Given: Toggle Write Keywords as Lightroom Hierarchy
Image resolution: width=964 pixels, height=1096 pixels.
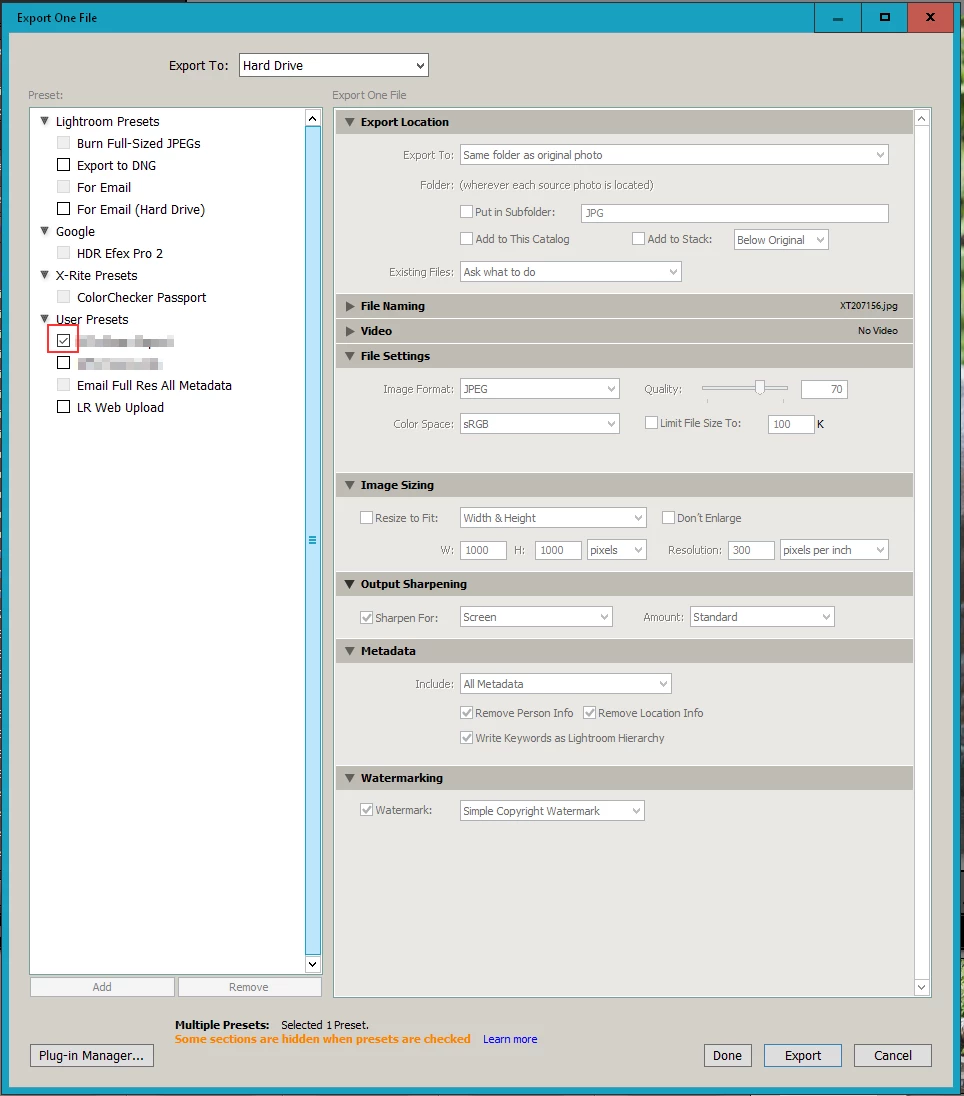Looking at the screenshot, I should [x=466, y=737].
